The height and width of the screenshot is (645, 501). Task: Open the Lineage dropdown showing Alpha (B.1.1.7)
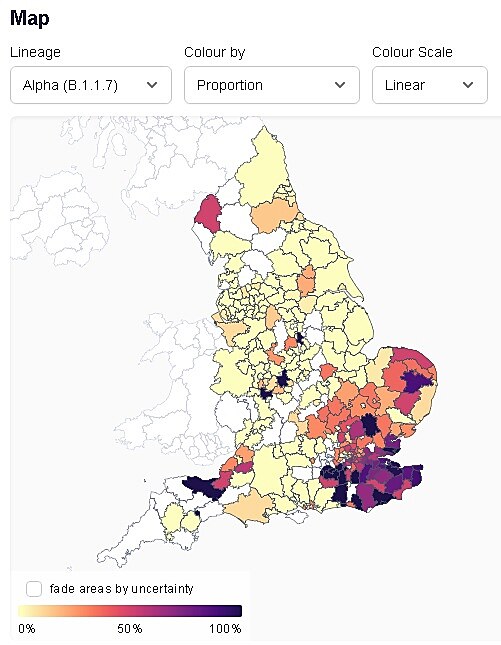tap(90, 85)
